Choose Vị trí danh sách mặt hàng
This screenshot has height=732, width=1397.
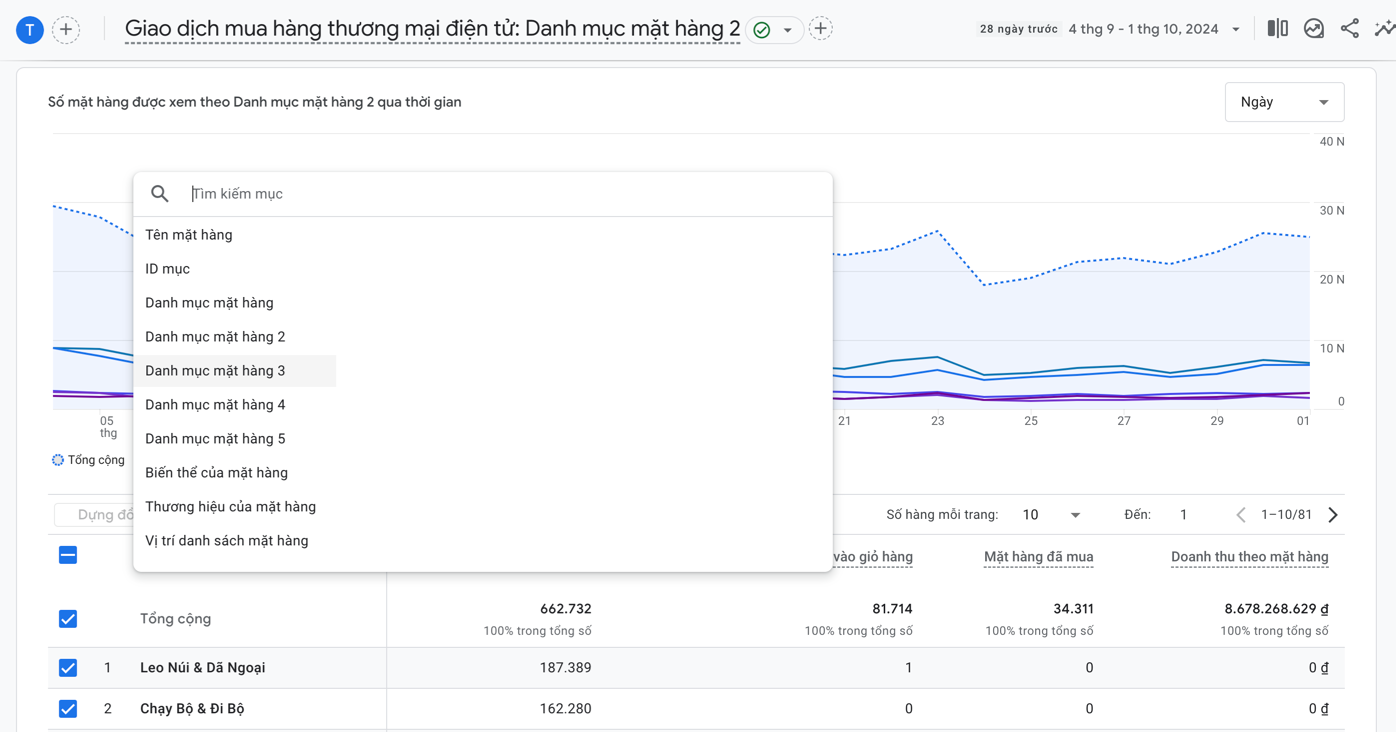pyautogui.click(x=227, y=541)
